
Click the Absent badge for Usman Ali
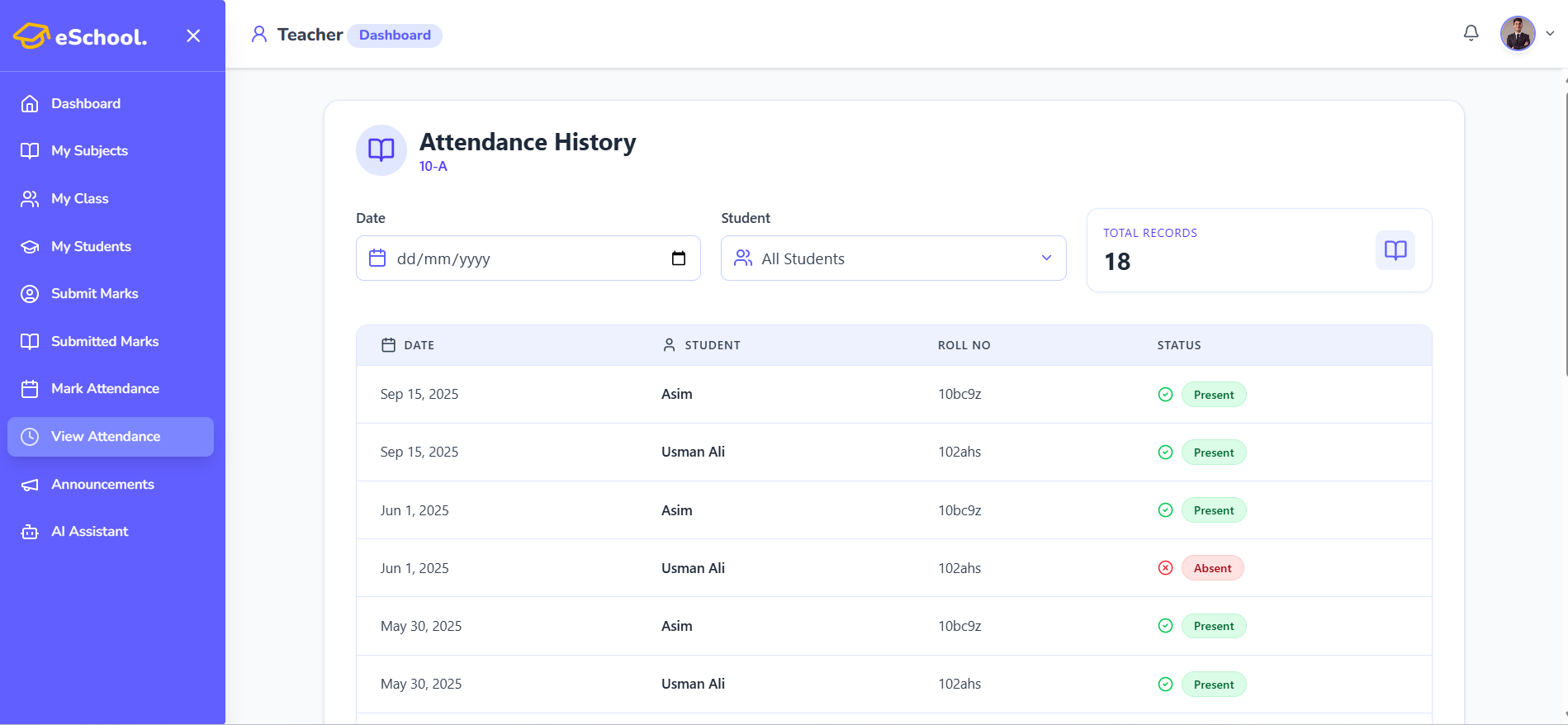(1212, 568)
